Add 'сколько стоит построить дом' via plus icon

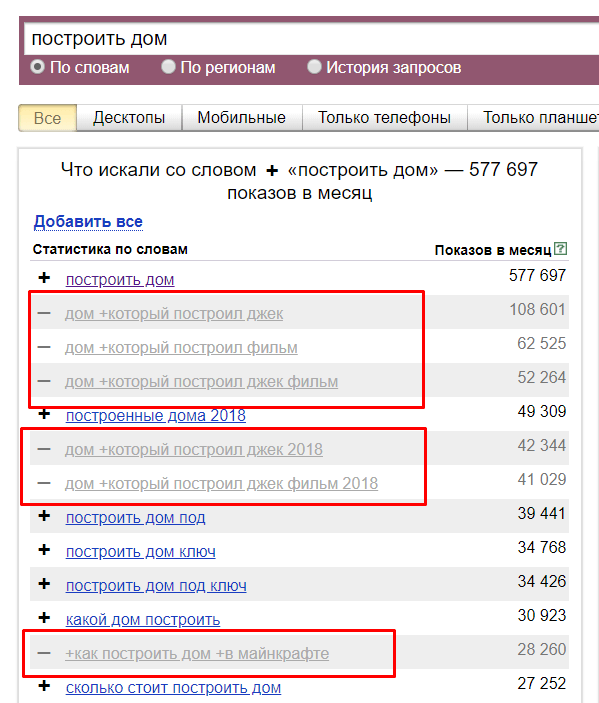tap(44, 686)
